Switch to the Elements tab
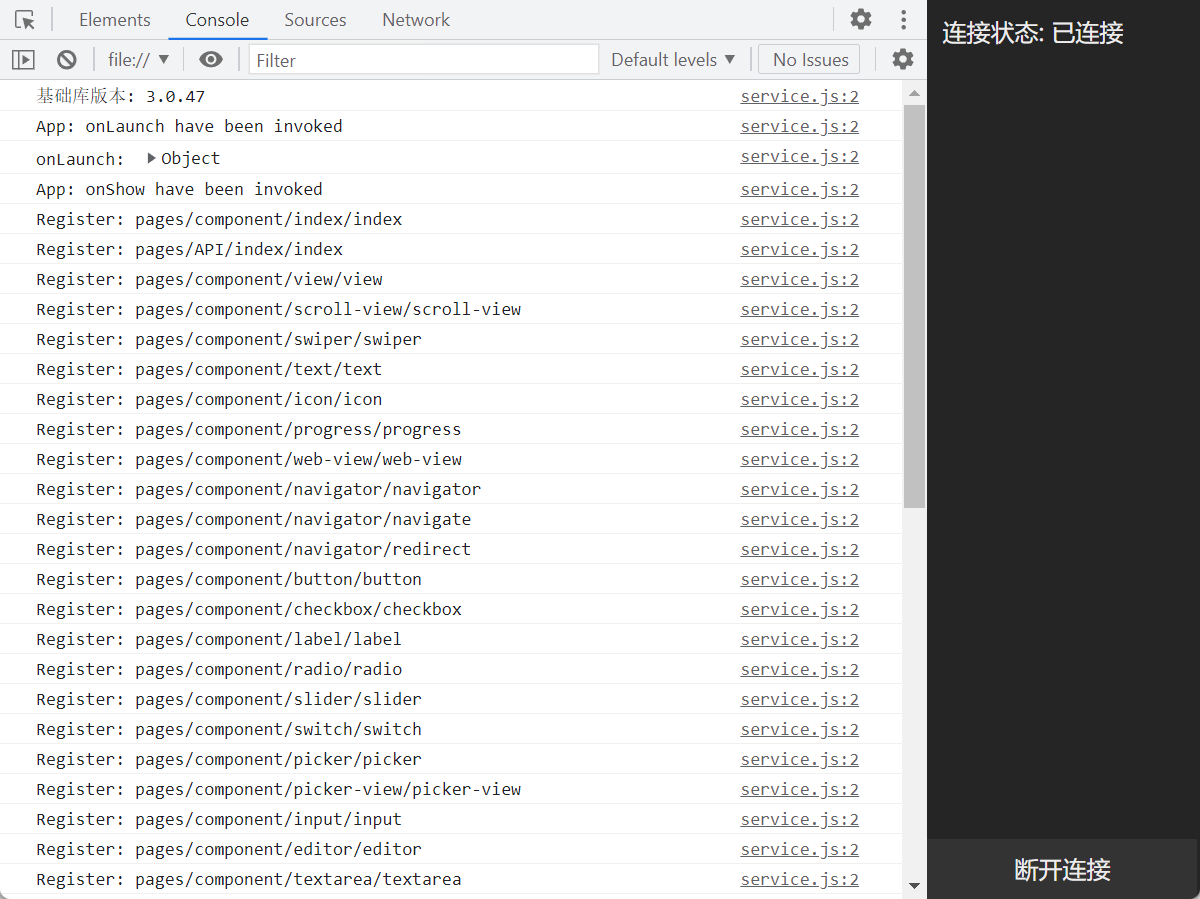1200x899 pixels. [114, 20]
